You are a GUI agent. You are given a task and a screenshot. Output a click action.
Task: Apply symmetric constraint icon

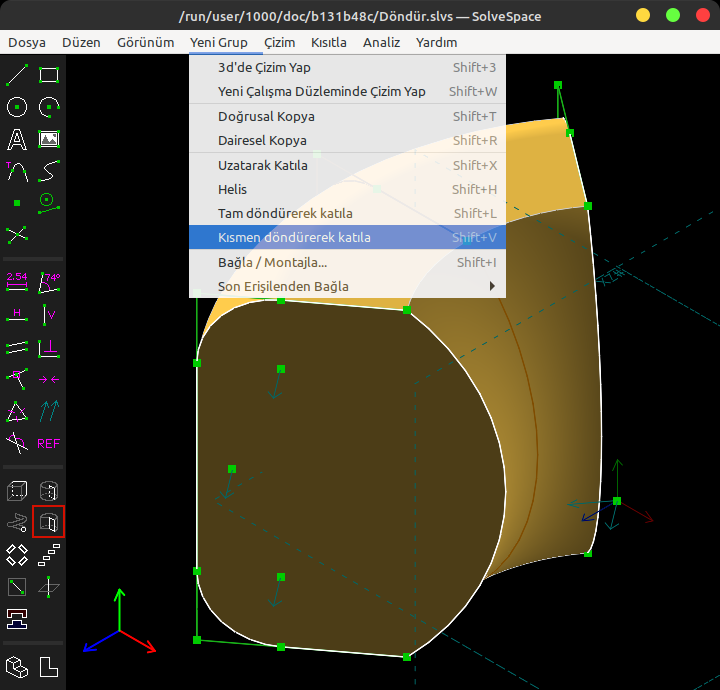click(x=49, y=379)
